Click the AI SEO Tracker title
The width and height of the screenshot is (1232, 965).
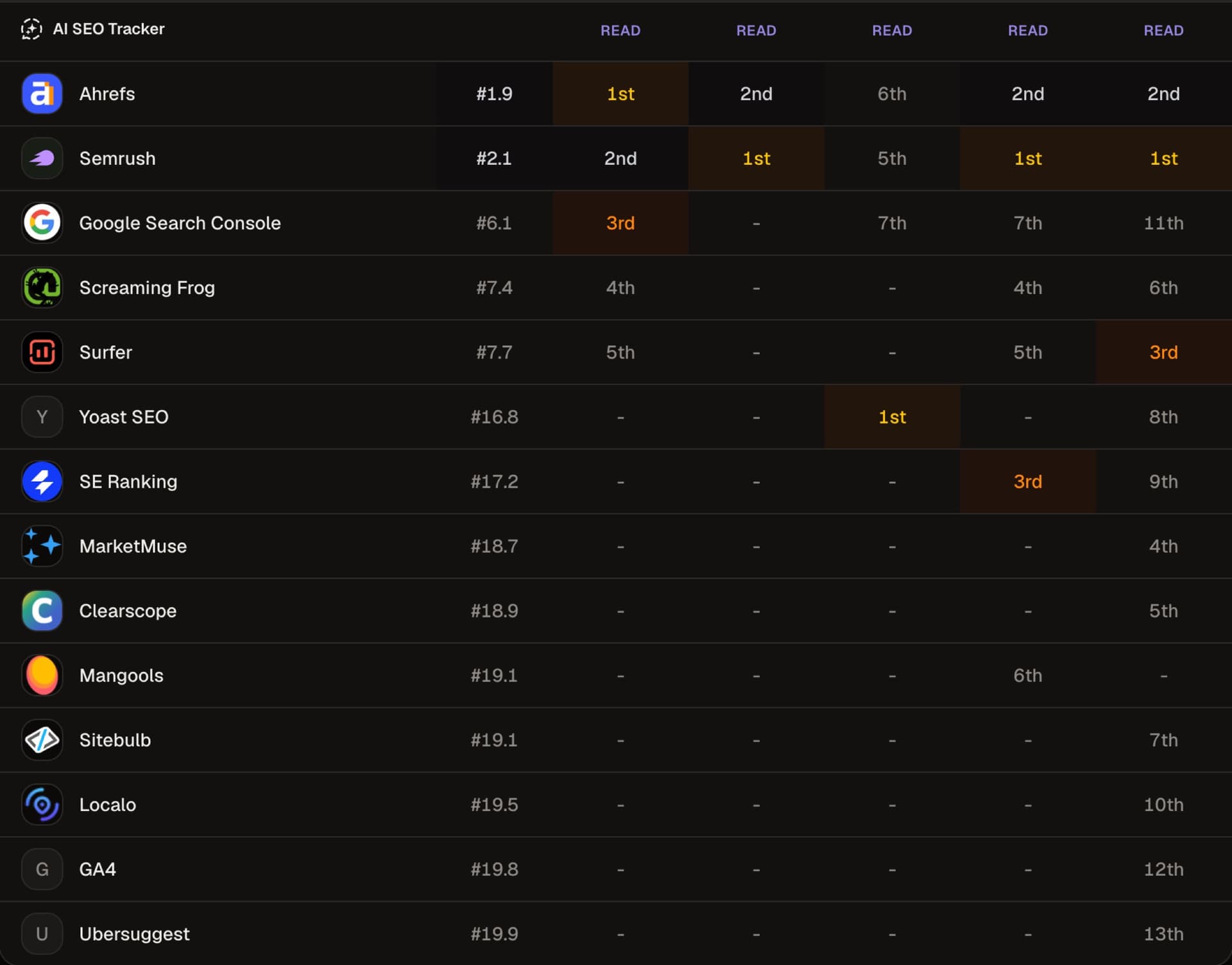coord(108,29)
